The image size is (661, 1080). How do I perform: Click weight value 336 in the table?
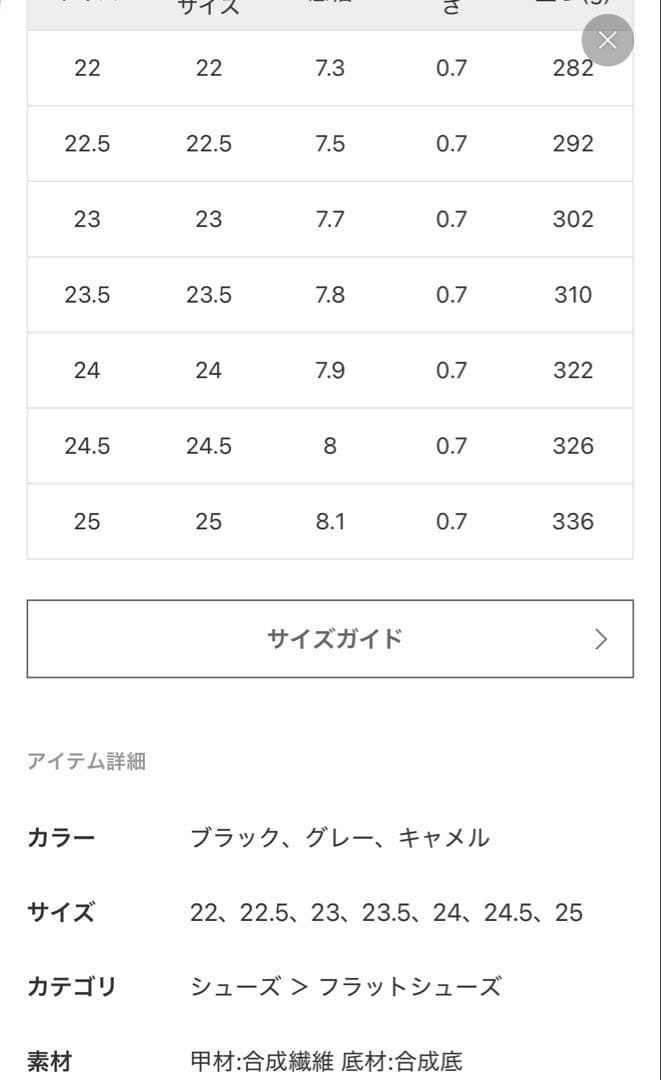(572, 522)
